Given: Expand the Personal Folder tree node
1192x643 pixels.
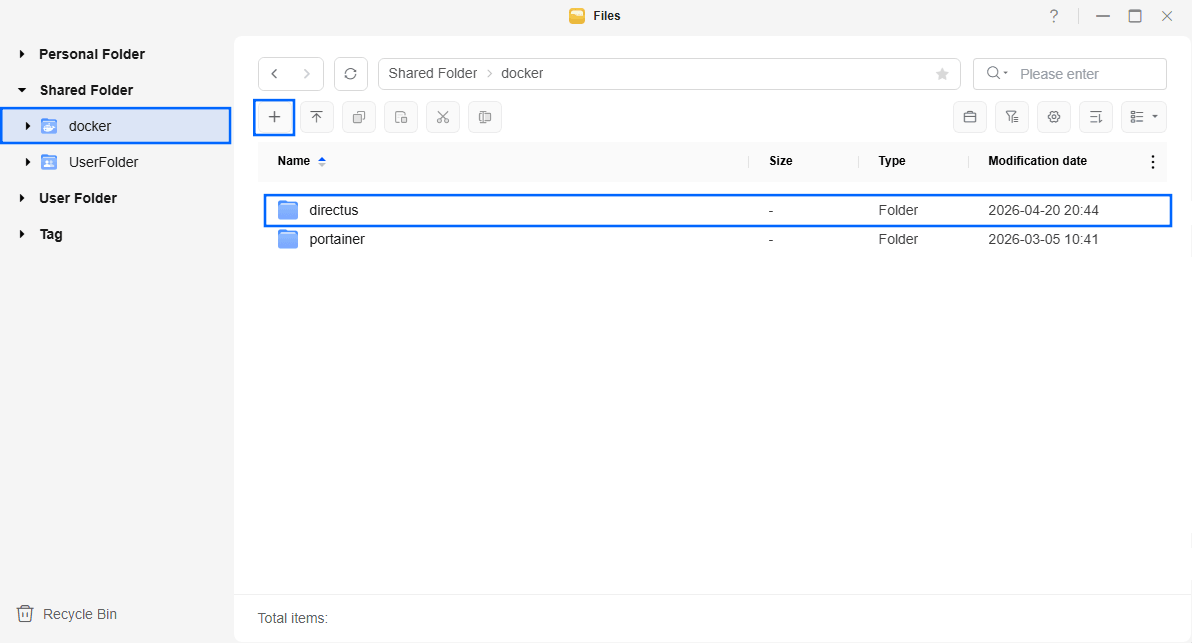Looking at the screenshot, I should coord(22,54).
